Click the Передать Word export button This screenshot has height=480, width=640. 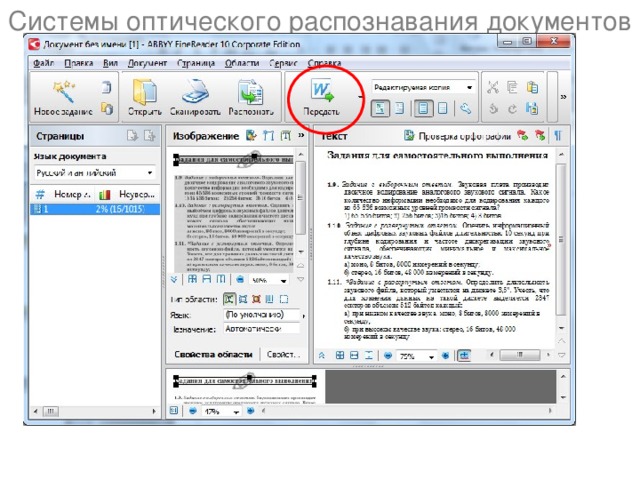322,97
